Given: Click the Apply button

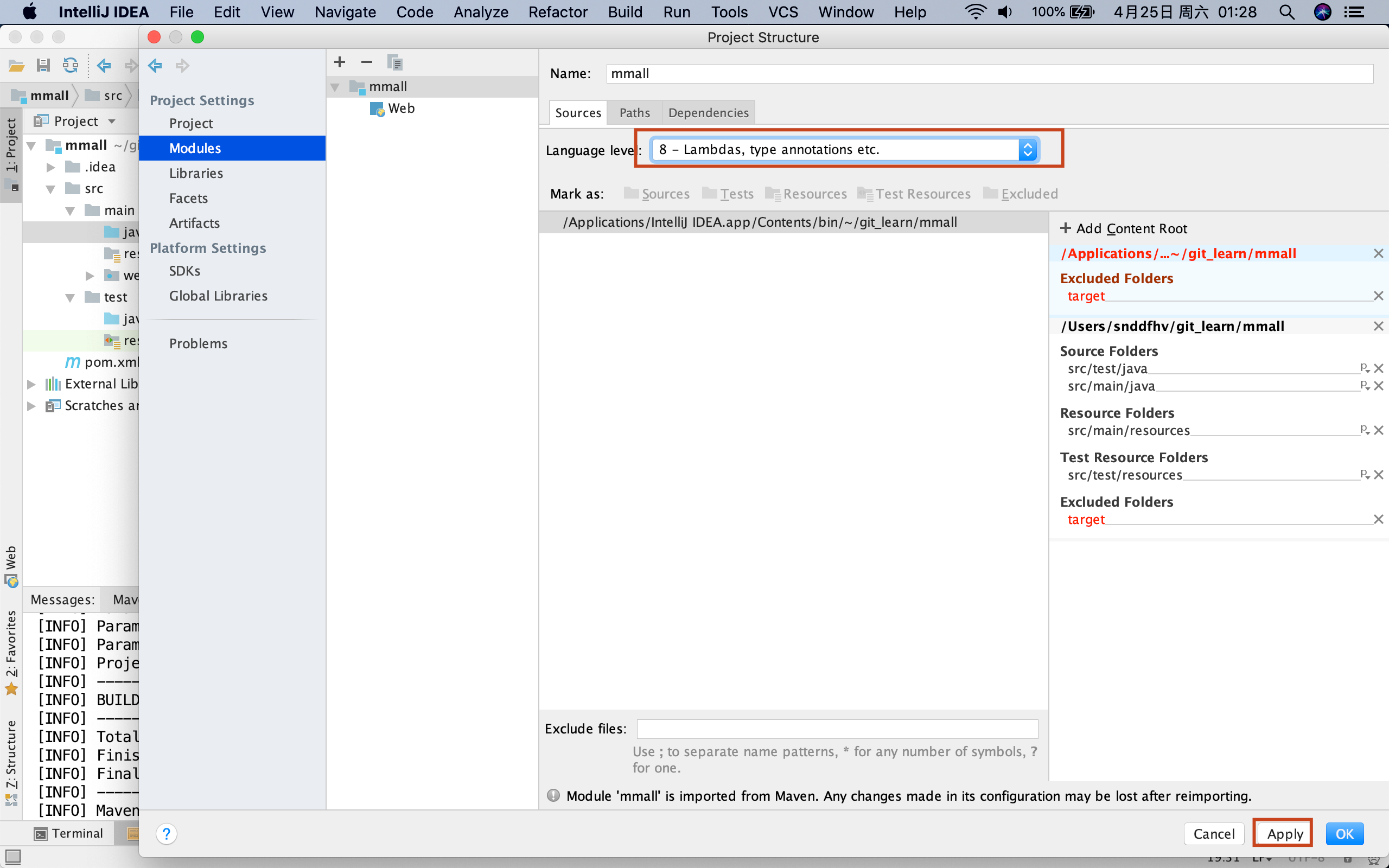Looking at the screenshot, I should pyautogui.click(x=1284, y=834).
